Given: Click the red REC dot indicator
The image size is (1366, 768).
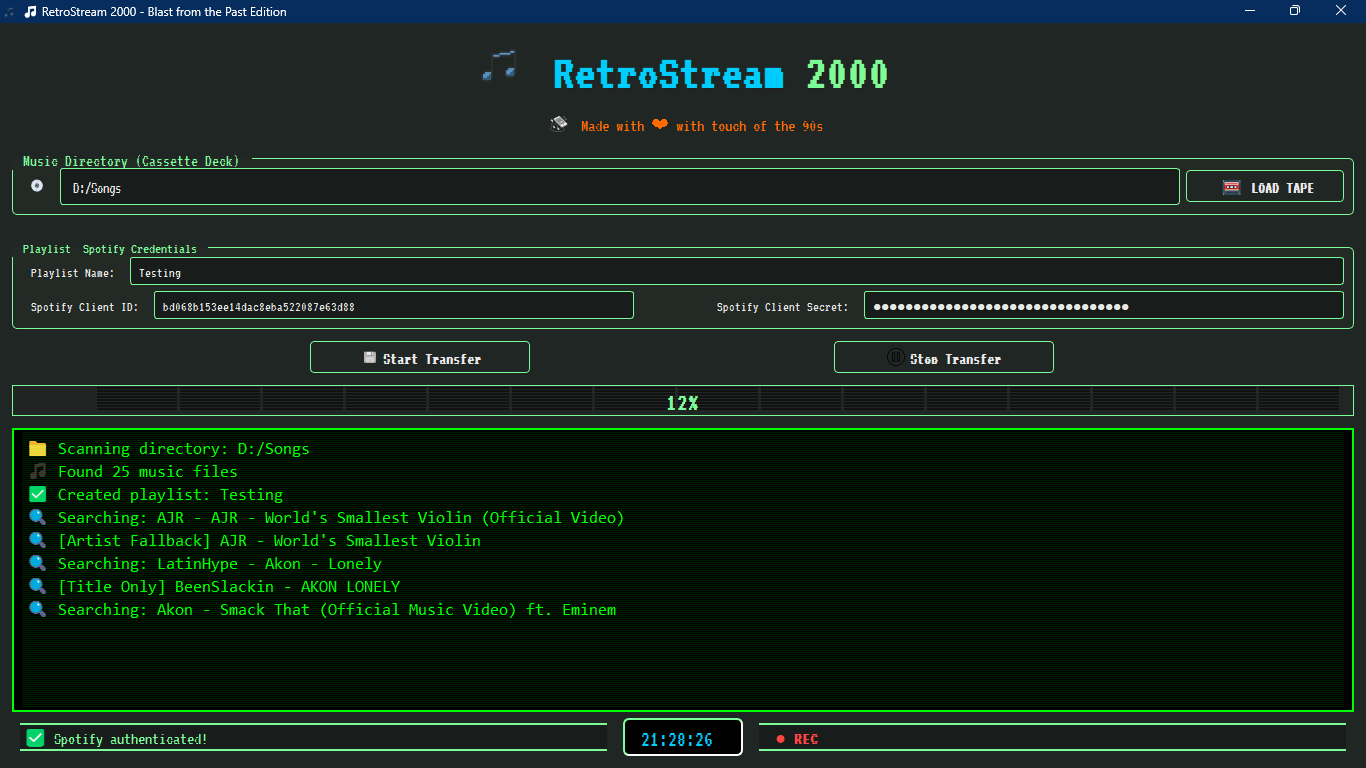Looking at the screenshot, I should [x=781, y=739].
